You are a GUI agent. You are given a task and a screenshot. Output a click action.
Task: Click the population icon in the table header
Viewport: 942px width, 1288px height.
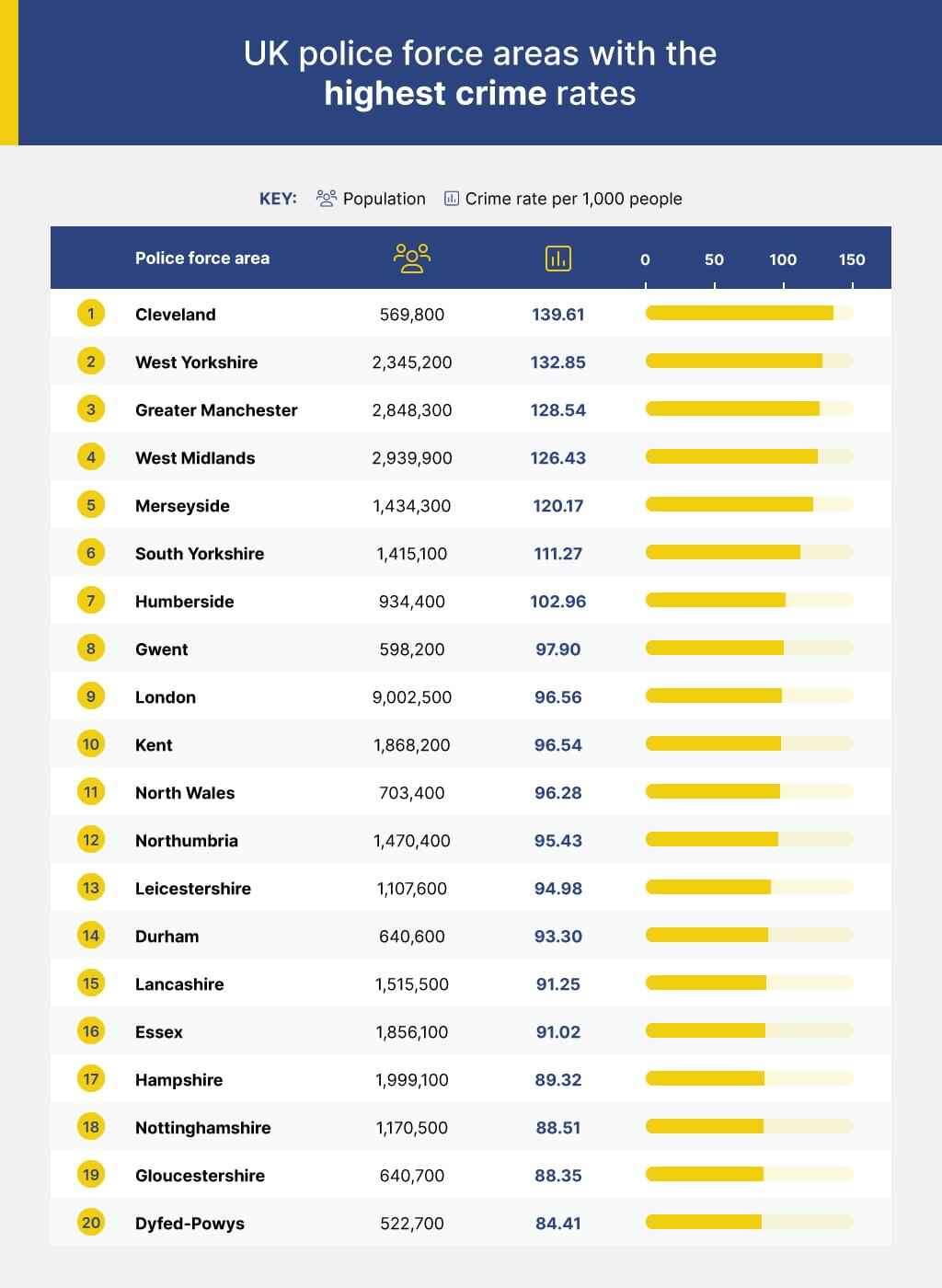[x=412, y=259]
